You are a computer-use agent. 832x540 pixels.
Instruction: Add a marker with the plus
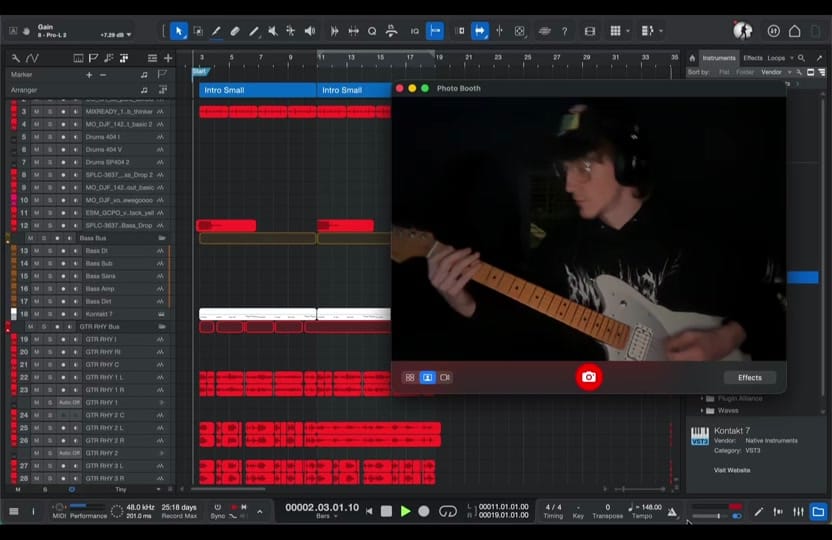pos(89,75)
